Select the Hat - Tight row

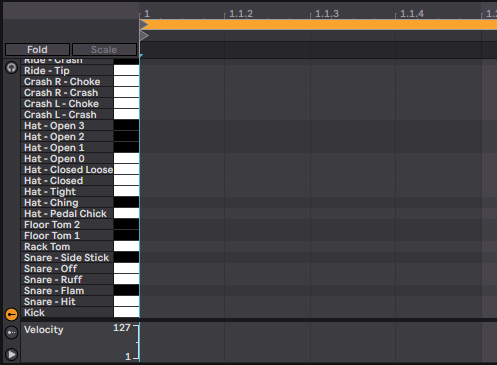coord(67,192)
